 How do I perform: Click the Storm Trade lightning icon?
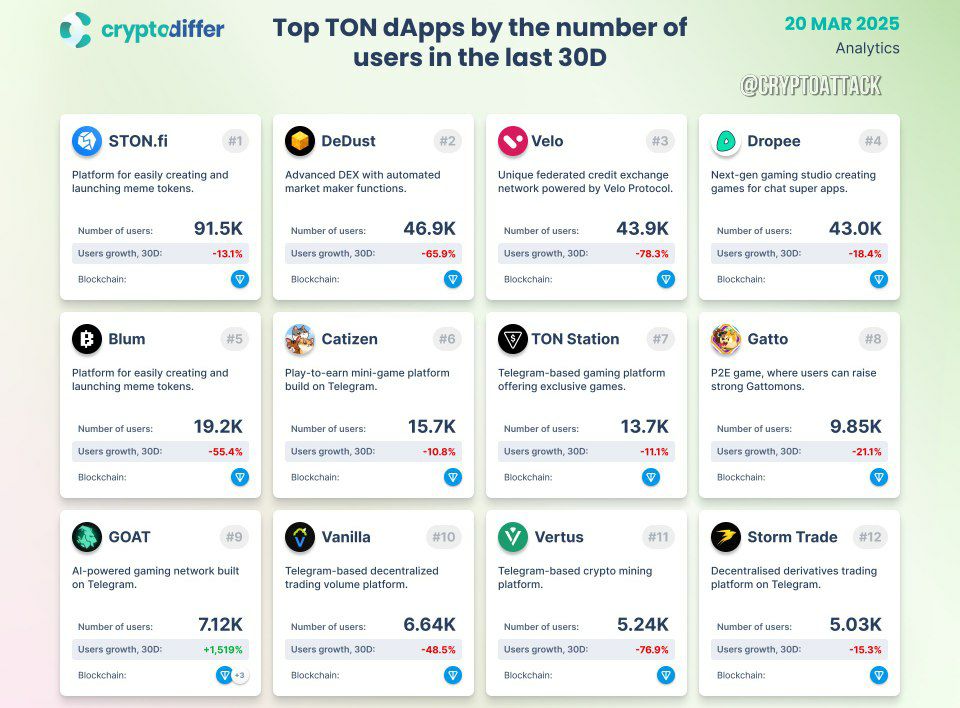(x=726, y=537)
